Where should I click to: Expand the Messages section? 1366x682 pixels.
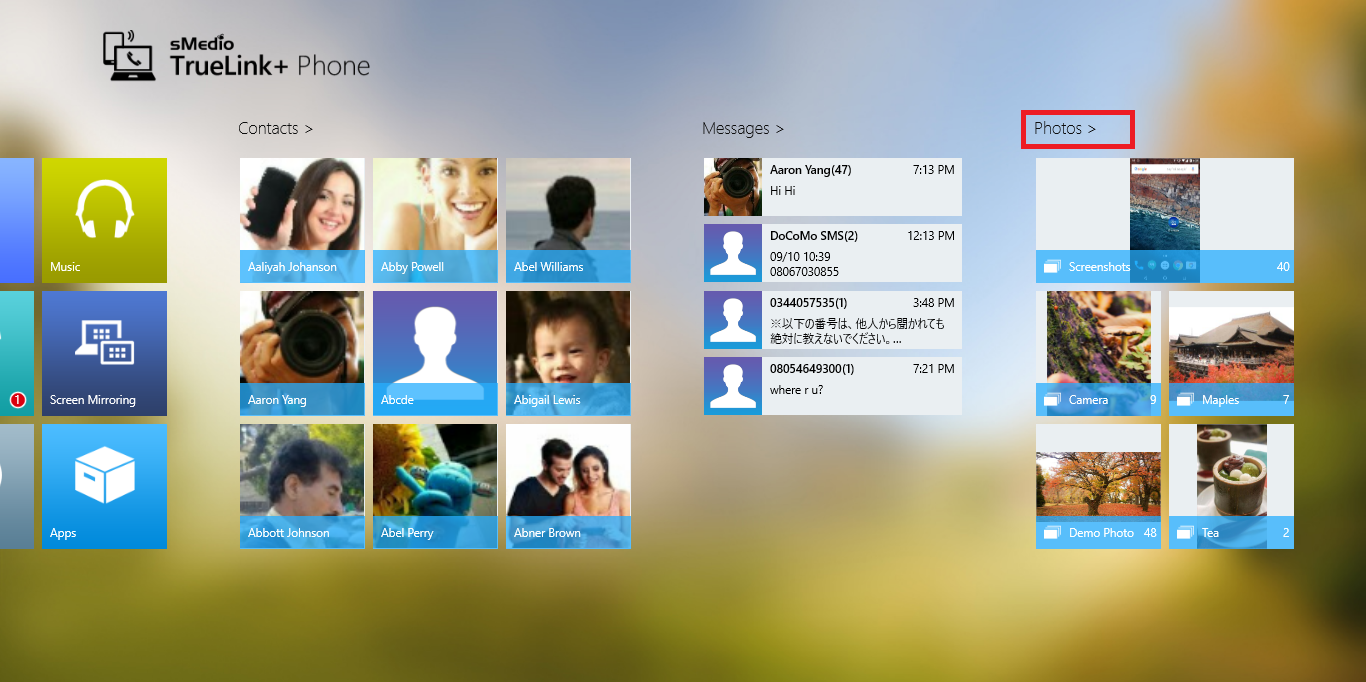coord(742,129)
